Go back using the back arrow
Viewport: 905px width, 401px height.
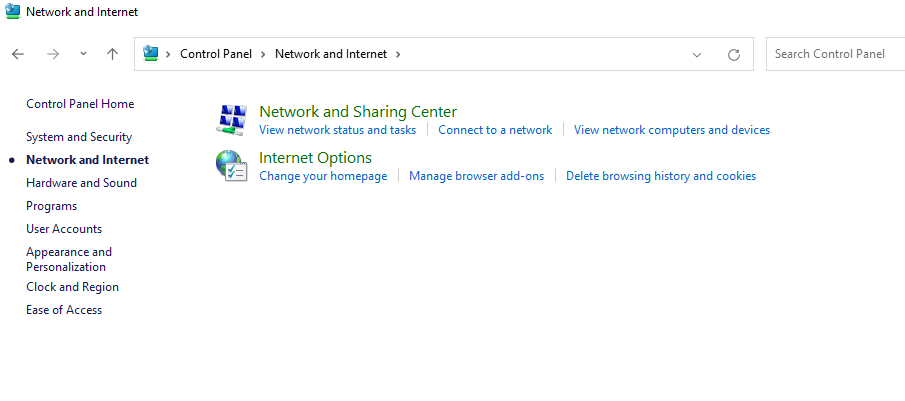18,54
